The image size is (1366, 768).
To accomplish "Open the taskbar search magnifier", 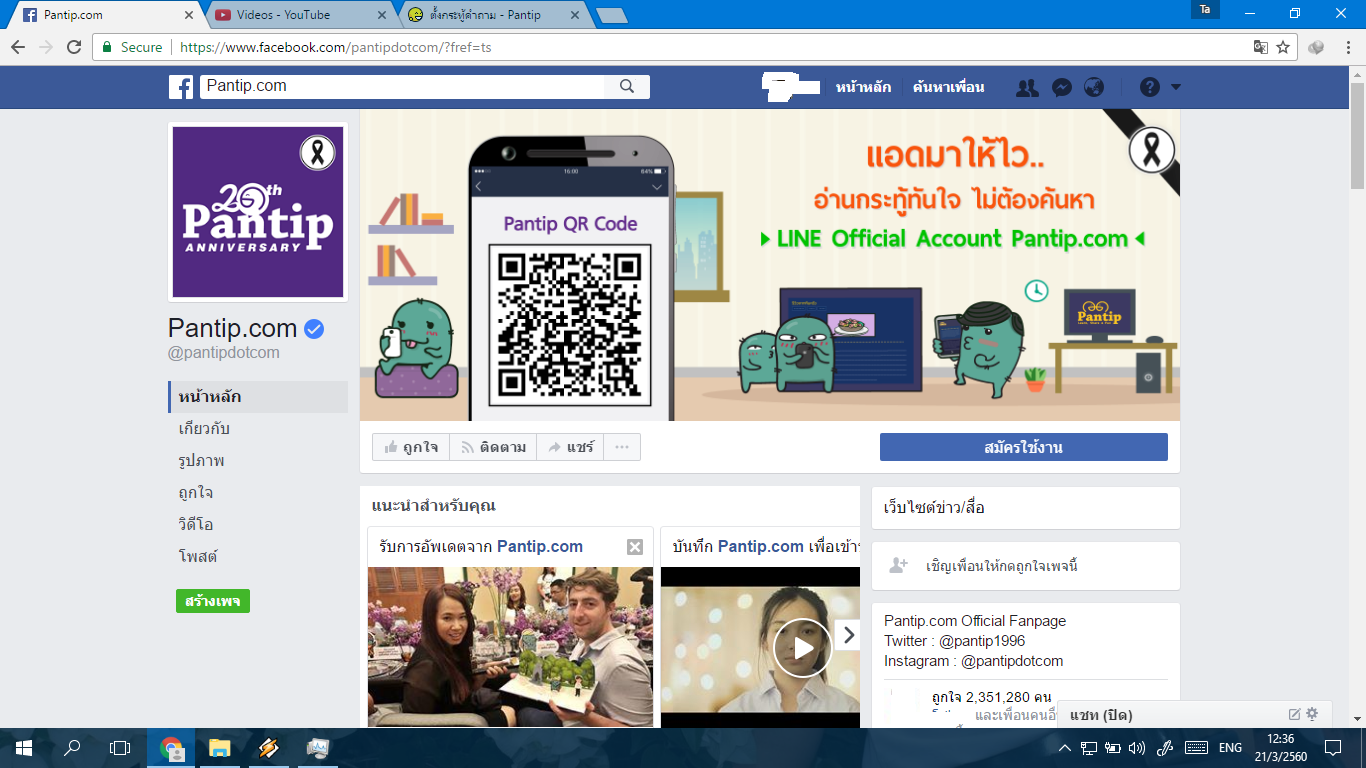I will click(72, 747).
